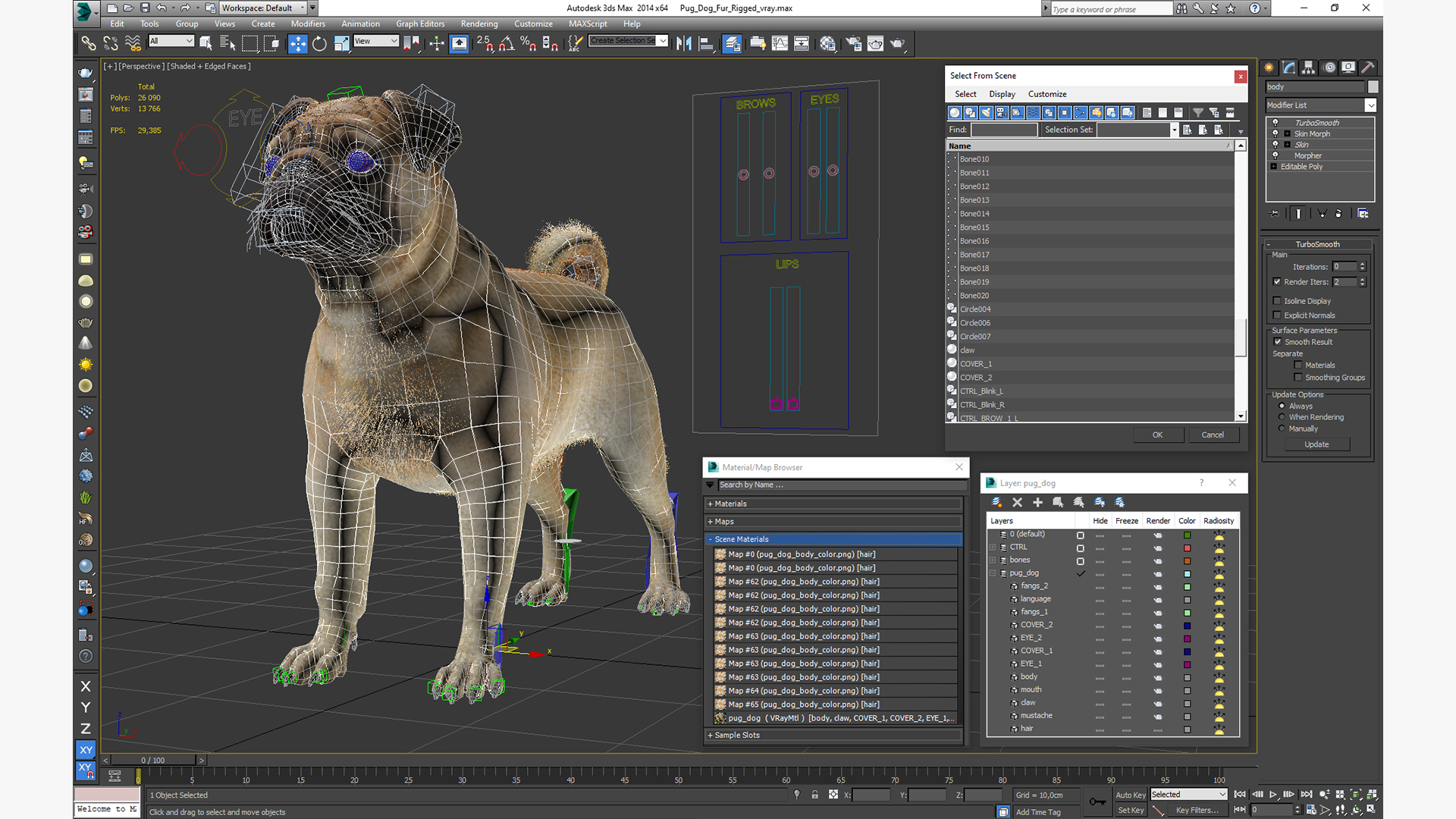The width and height of the screenshot is (1456, 819).
Task: Open the Animation menu
Action: pos(360,24)
